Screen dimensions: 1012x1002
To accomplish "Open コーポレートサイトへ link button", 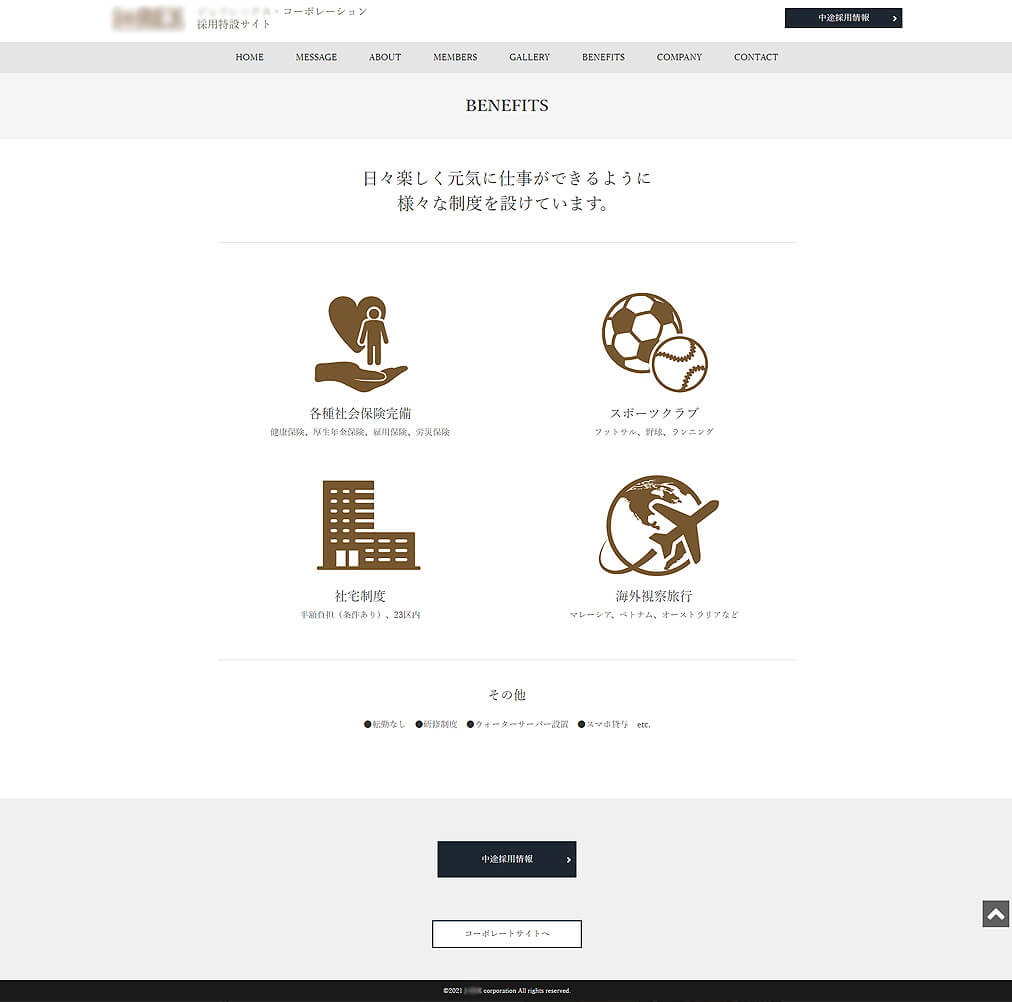I will coord(506,934).
